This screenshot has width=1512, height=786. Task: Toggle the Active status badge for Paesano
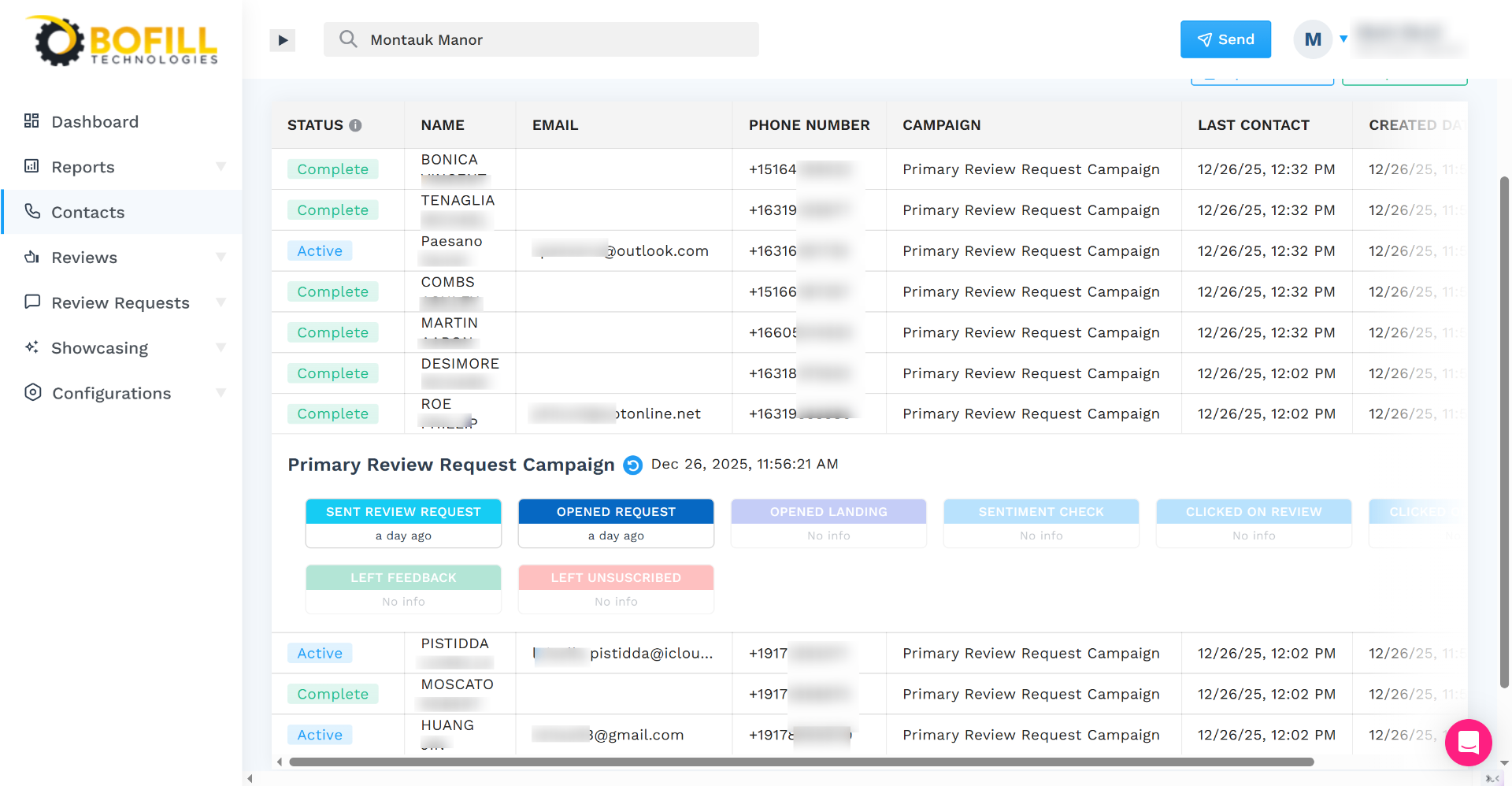pyautogui.click(x=319, y=250)
